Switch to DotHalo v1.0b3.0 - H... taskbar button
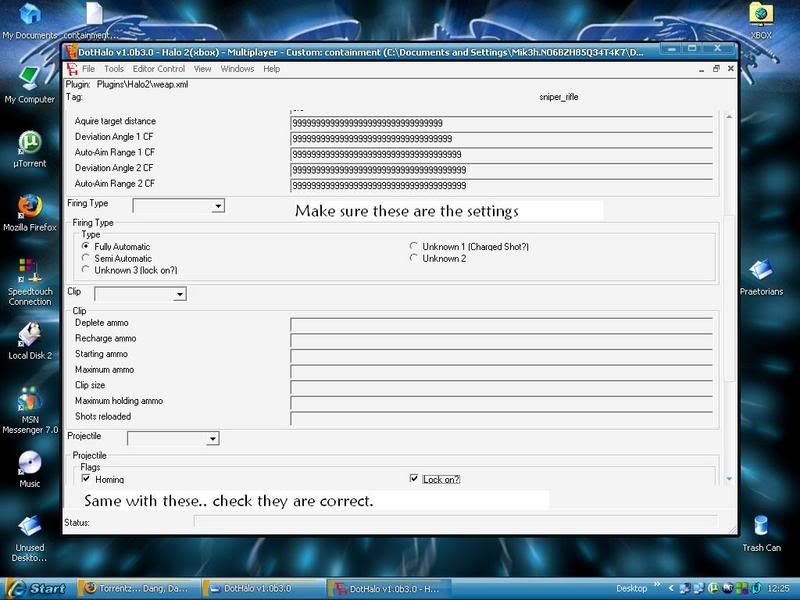The height and width of the screenshot is (600, 800). [389, 588]
